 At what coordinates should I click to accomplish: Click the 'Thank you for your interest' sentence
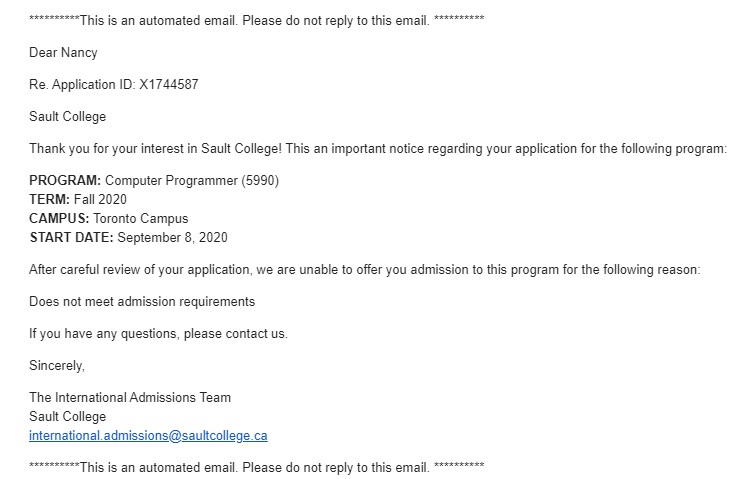[378, 149]
